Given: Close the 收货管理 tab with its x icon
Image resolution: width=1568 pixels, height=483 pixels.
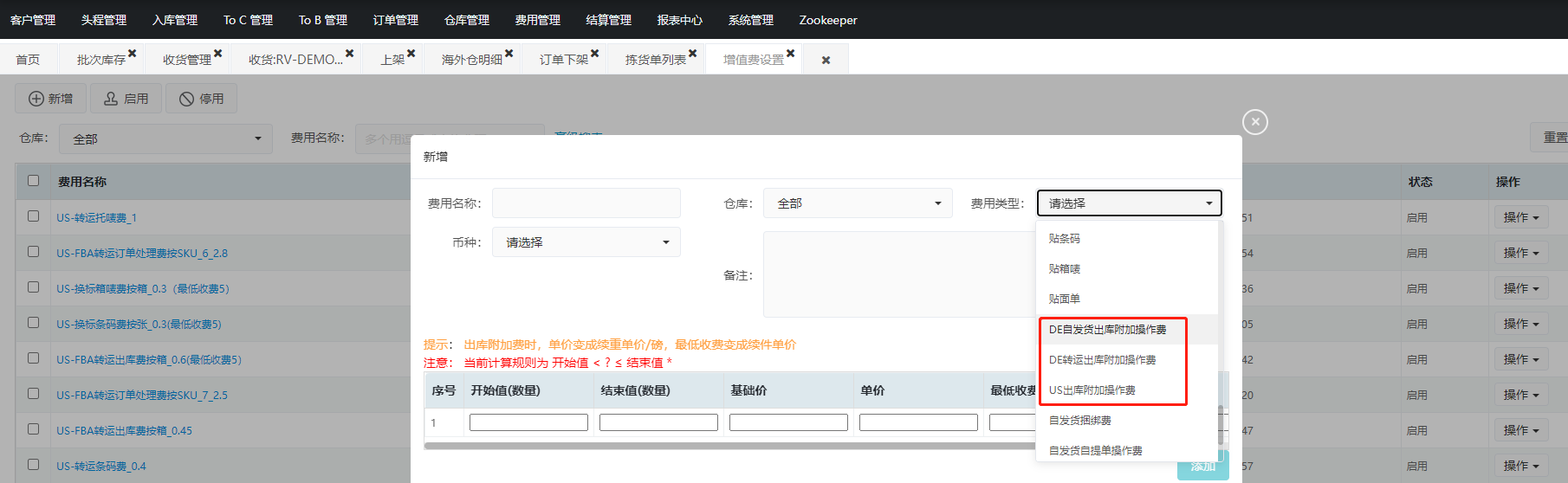Looking at the screenshot, I should point(218,54).
